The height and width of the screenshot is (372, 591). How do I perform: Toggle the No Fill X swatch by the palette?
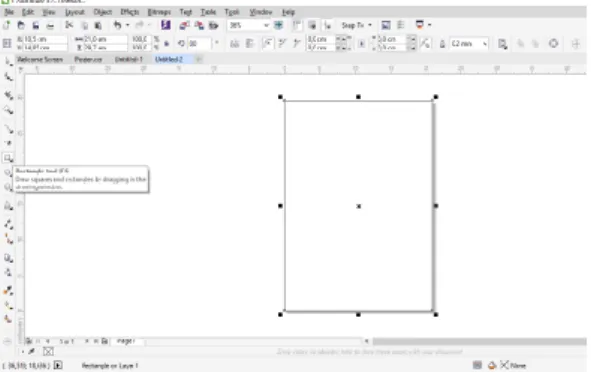[x=48, y=352]
